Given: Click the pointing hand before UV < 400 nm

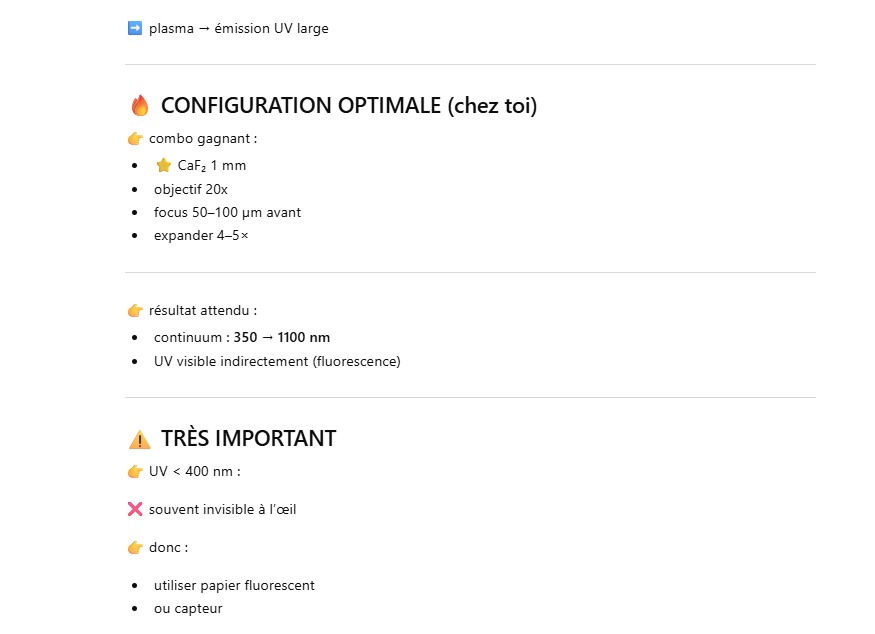Looking at the screenshot, I should click(135, 472).
